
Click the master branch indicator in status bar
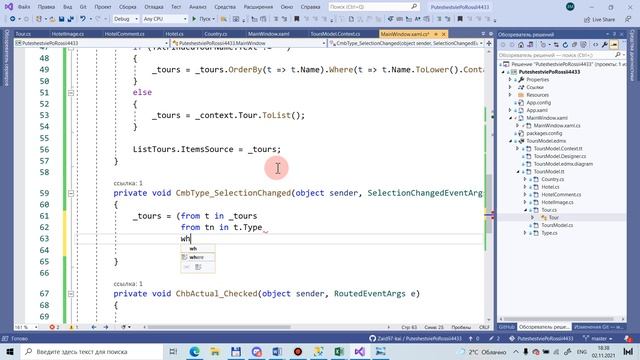point(598,338)
